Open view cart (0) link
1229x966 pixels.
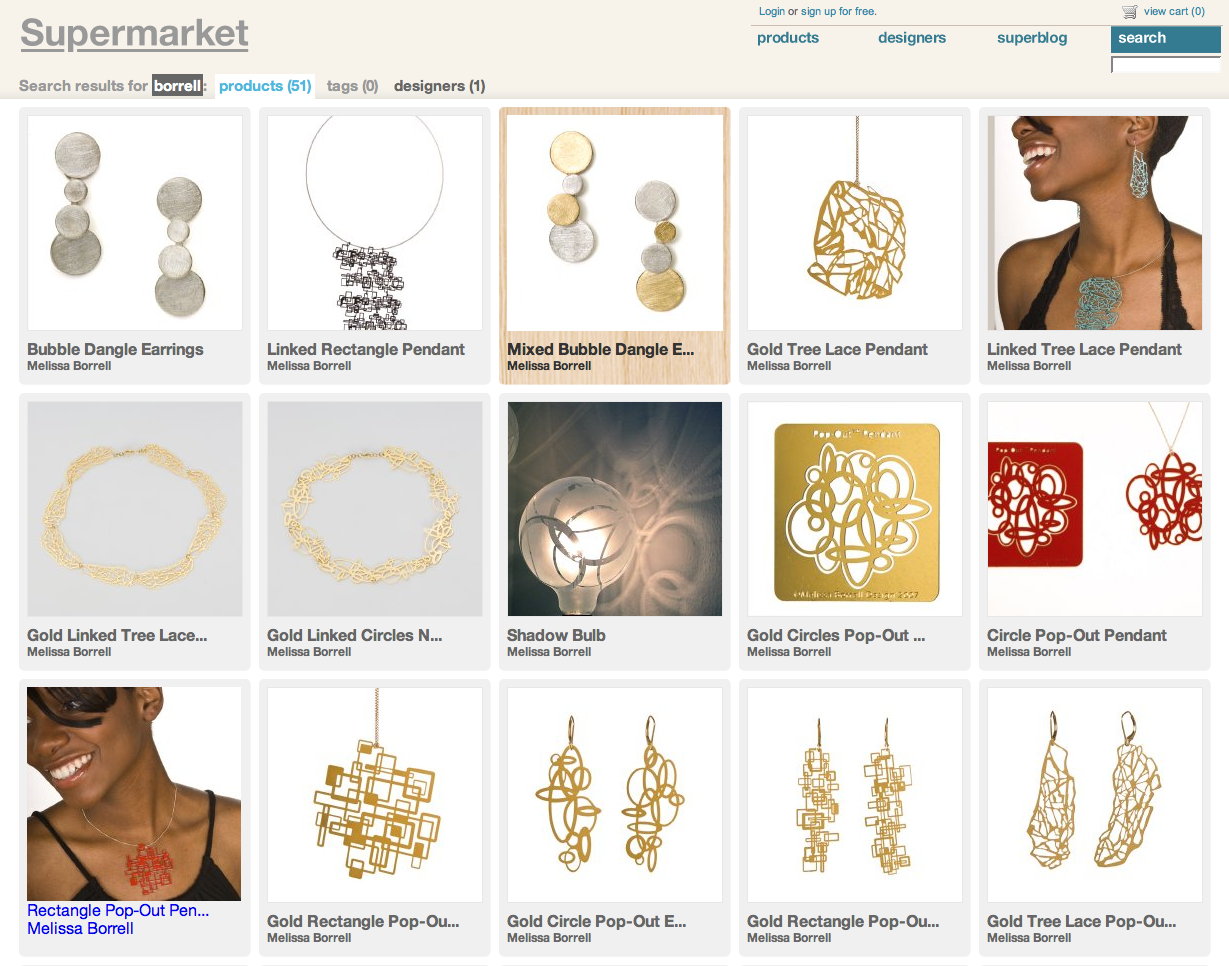tap(1174, 11)
